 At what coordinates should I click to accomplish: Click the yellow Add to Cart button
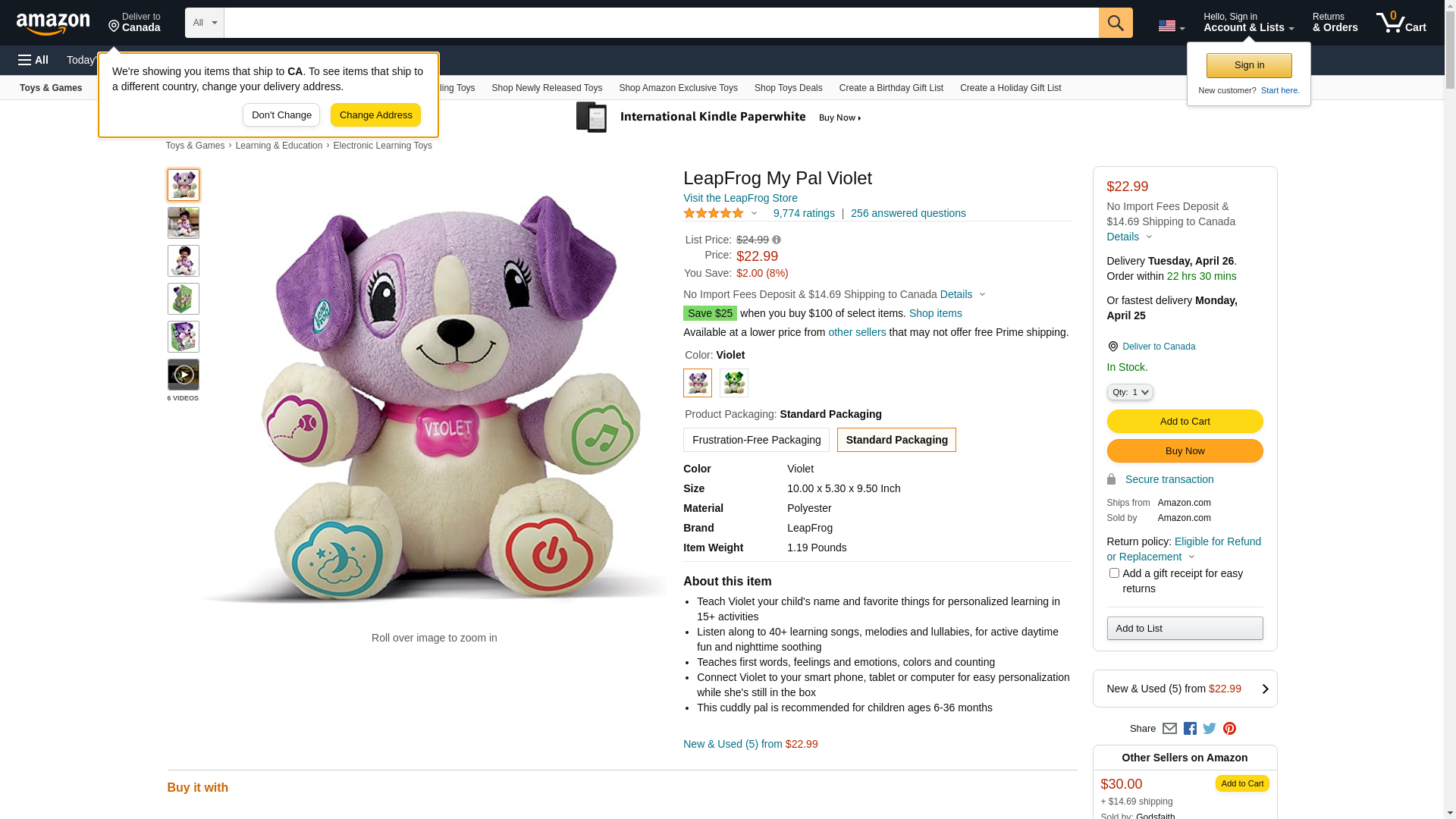(1185, 422)
